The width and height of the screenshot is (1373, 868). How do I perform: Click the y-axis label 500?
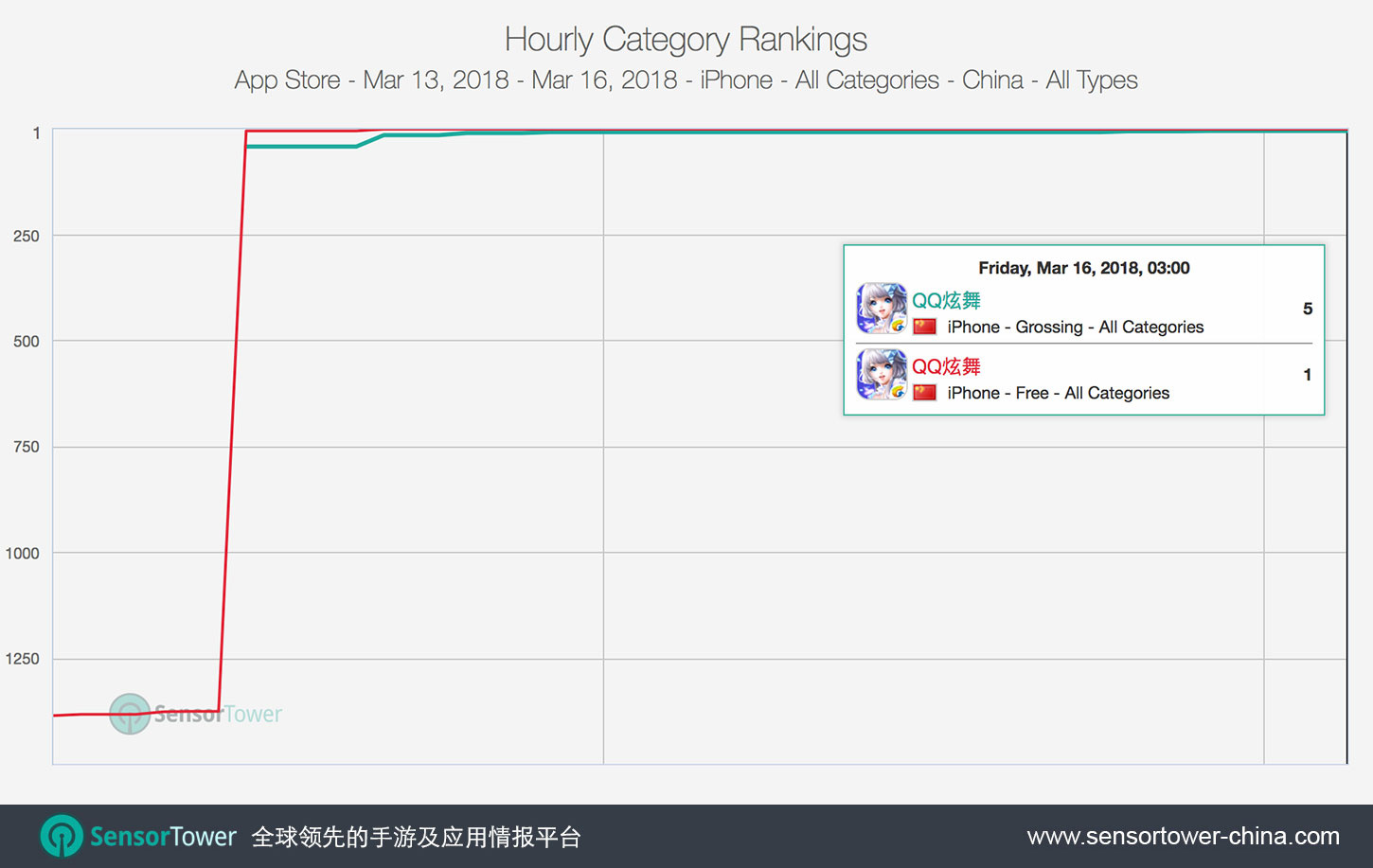pos(27,342)
